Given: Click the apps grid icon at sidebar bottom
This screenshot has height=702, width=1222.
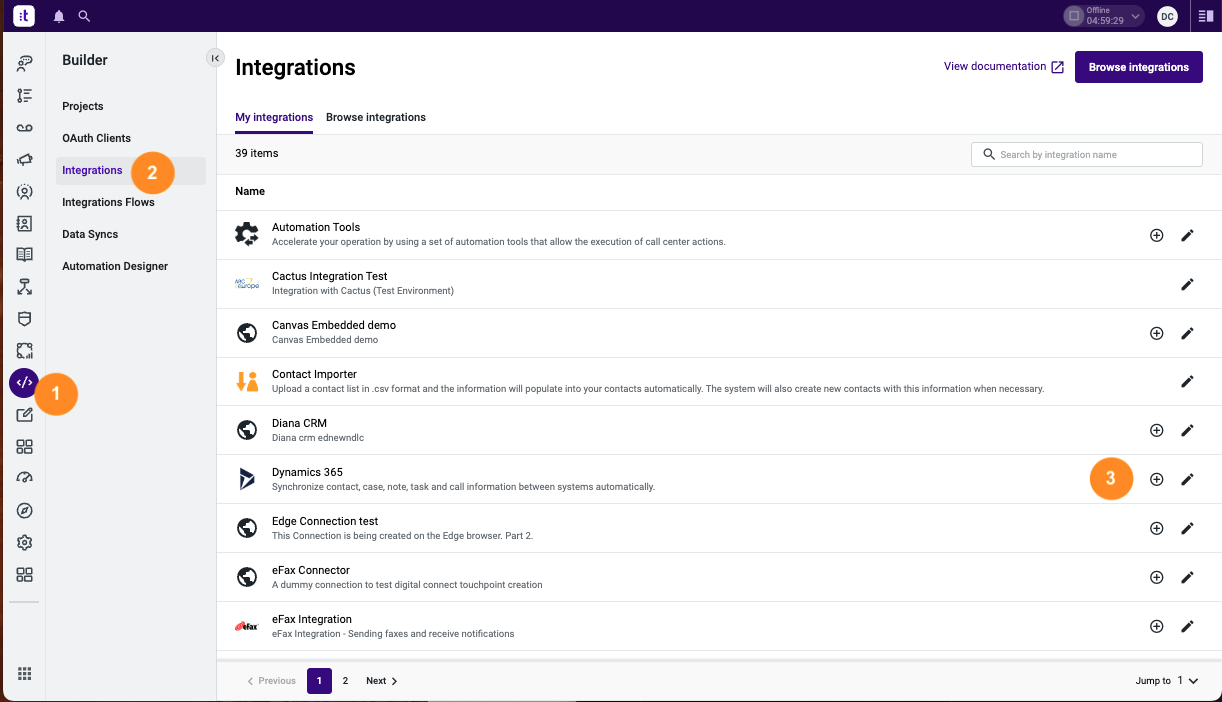Looking at the screenshot, I should [25, 672].
